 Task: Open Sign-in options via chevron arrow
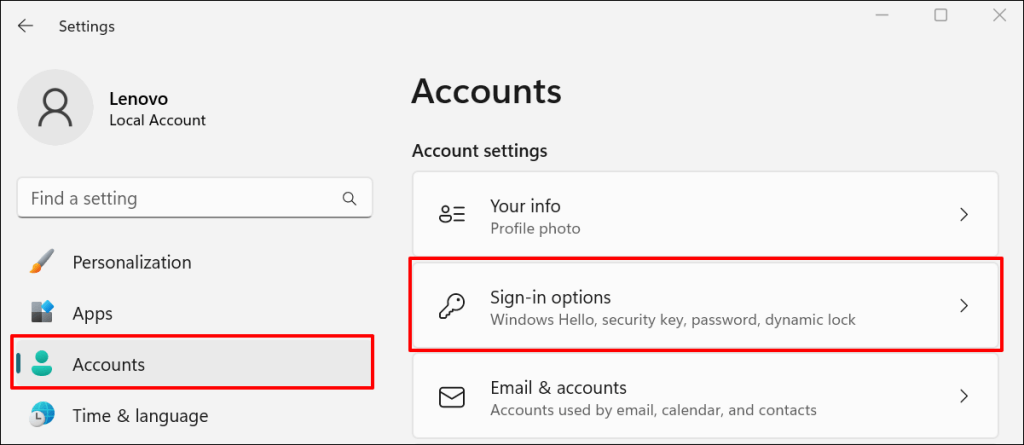click(964, 306)
